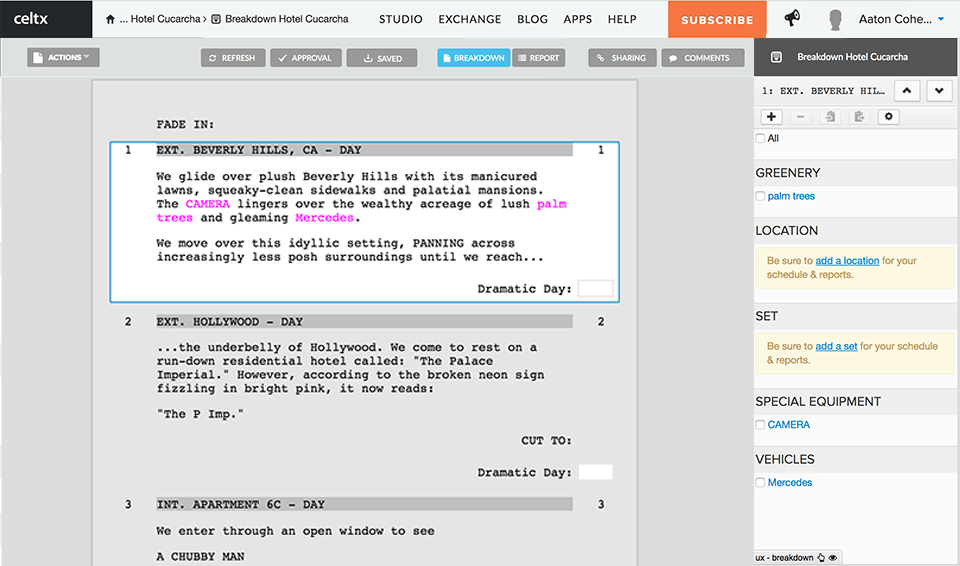Open Aaton Cohe... account dropdown
Screen dimensions: 960x566
click(x=901, y=19)
